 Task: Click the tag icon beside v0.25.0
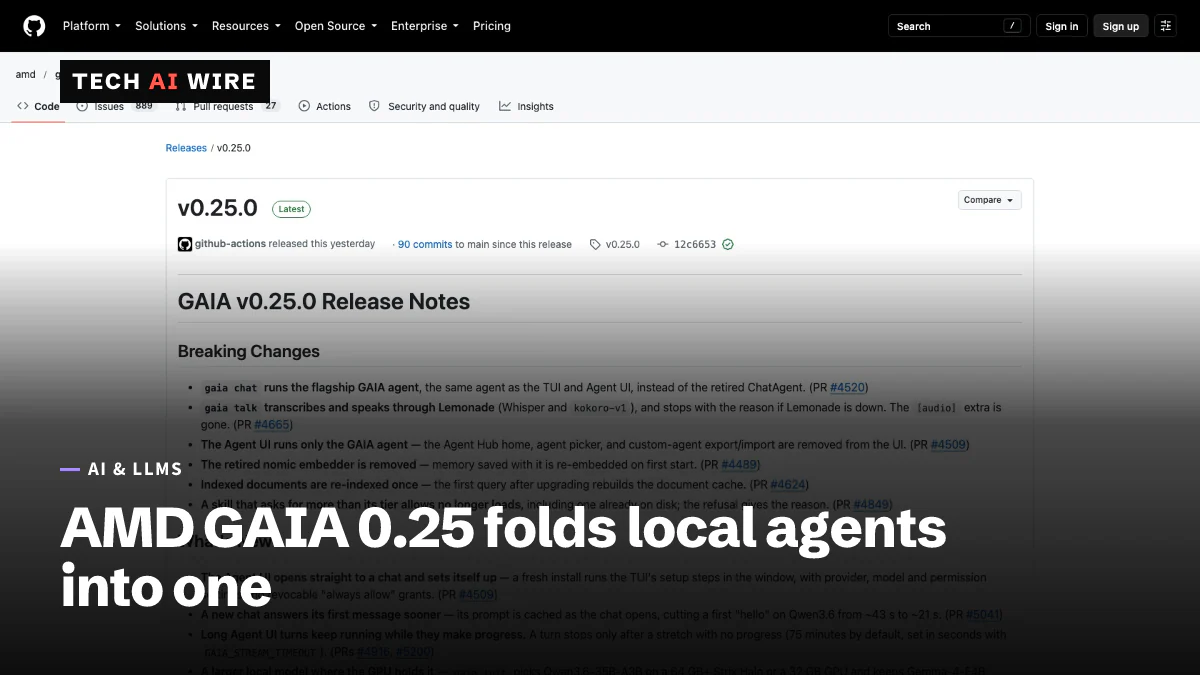(x=595, y=244)
